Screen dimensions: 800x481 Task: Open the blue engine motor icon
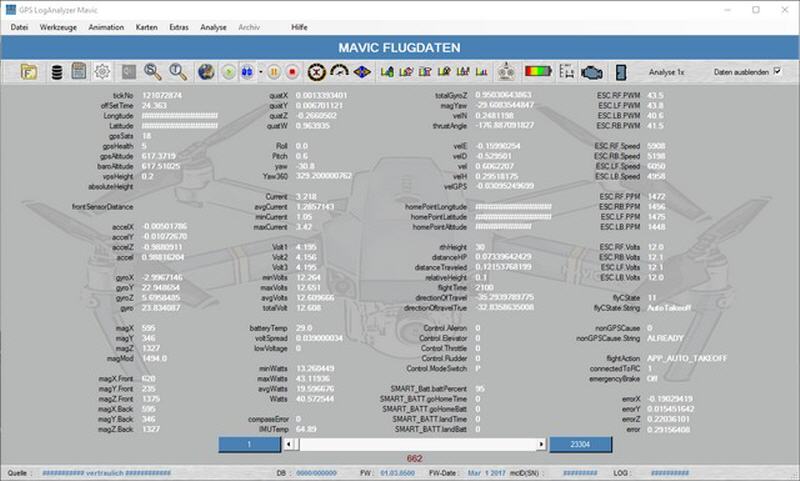click(x=592, y=72)
